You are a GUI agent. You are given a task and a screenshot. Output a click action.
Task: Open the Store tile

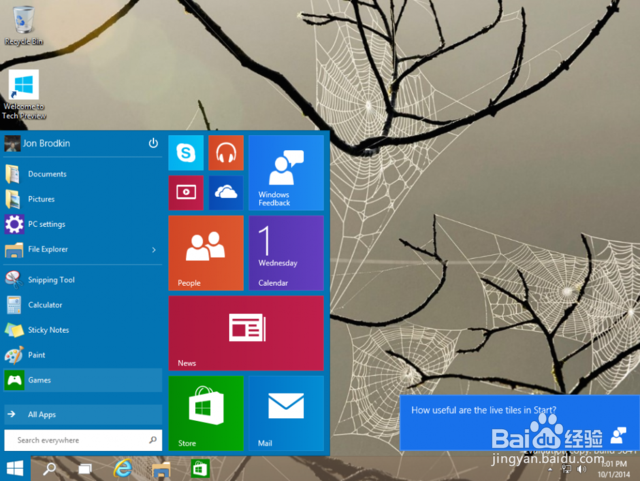point(206,413)
